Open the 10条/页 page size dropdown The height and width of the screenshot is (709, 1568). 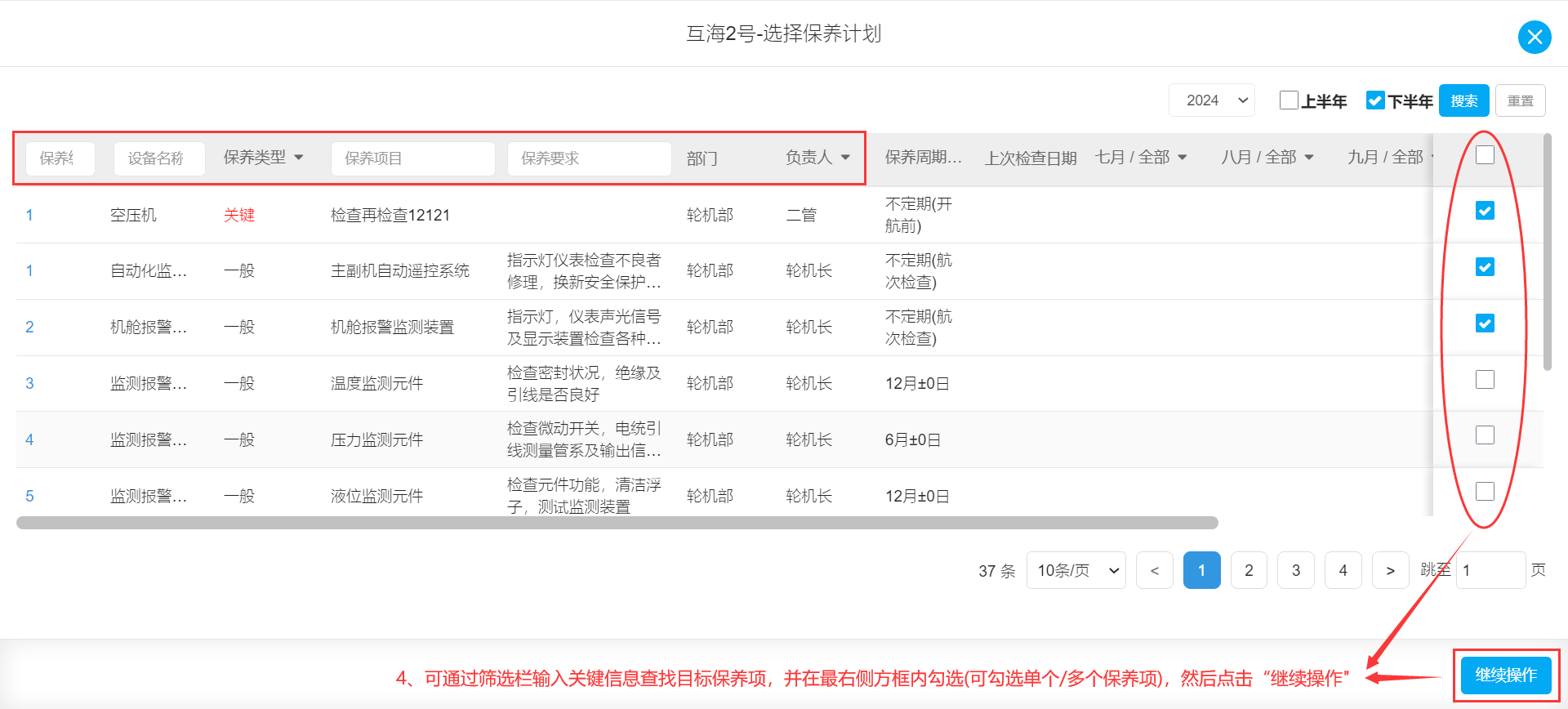tap(1076, 570)
